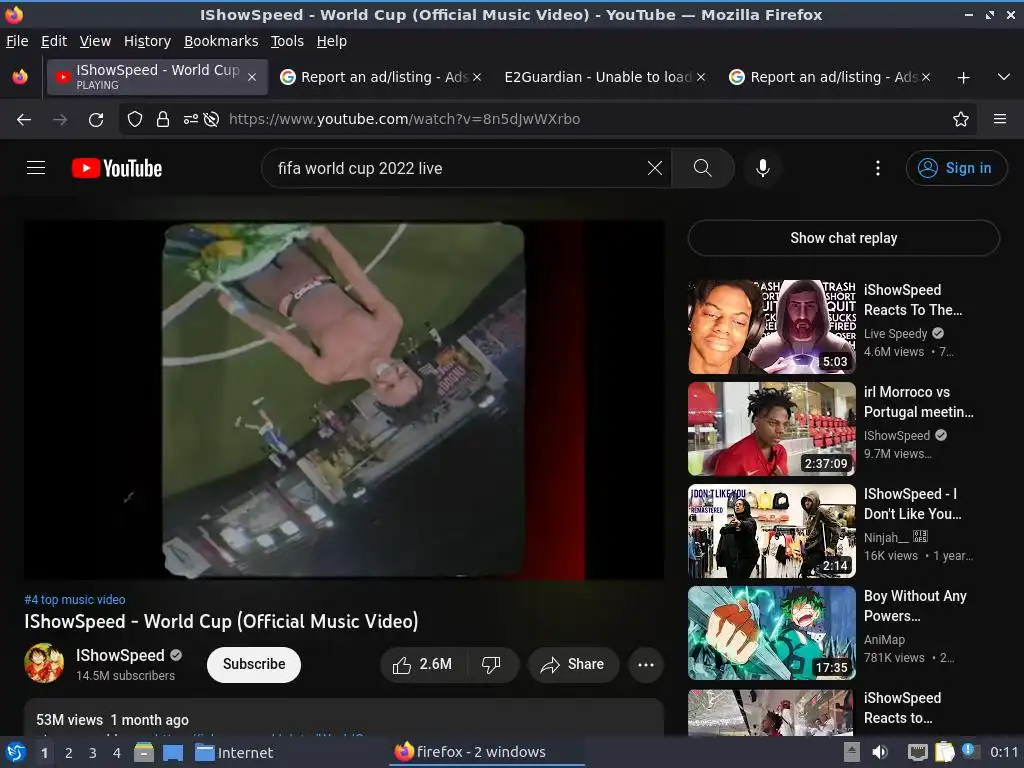Screen dimensions: 1024x768
Task: Subscribe to IShowSpeed channel
Action: coord(254,664)
